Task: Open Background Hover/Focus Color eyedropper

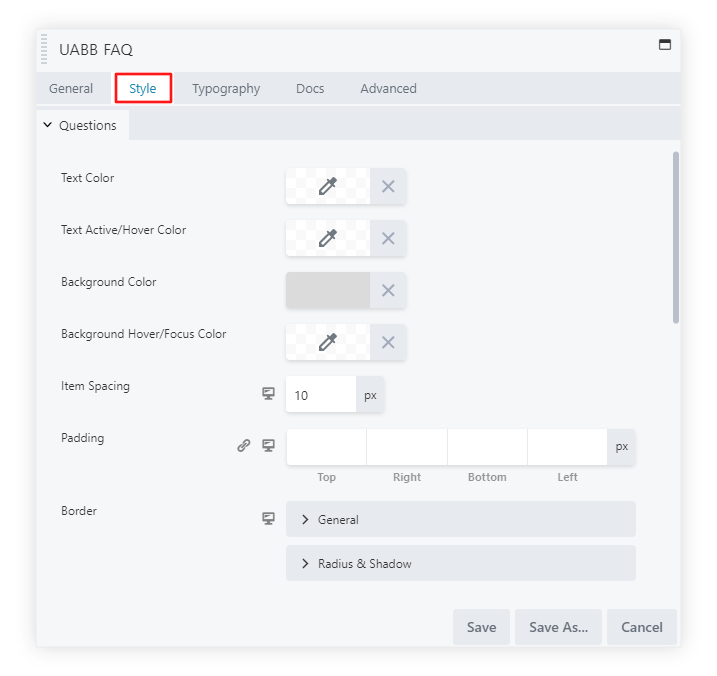Action: coord(327,342)
